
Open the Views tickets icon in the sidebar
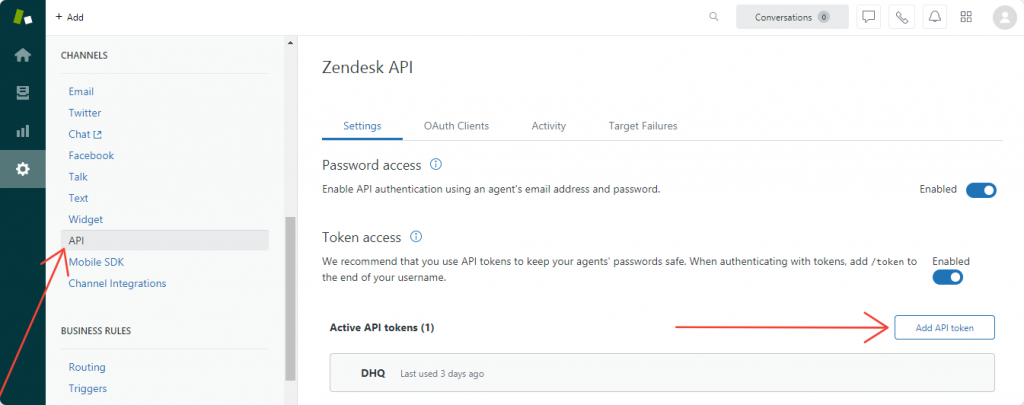pyautogui.click(x=22, y=93)
